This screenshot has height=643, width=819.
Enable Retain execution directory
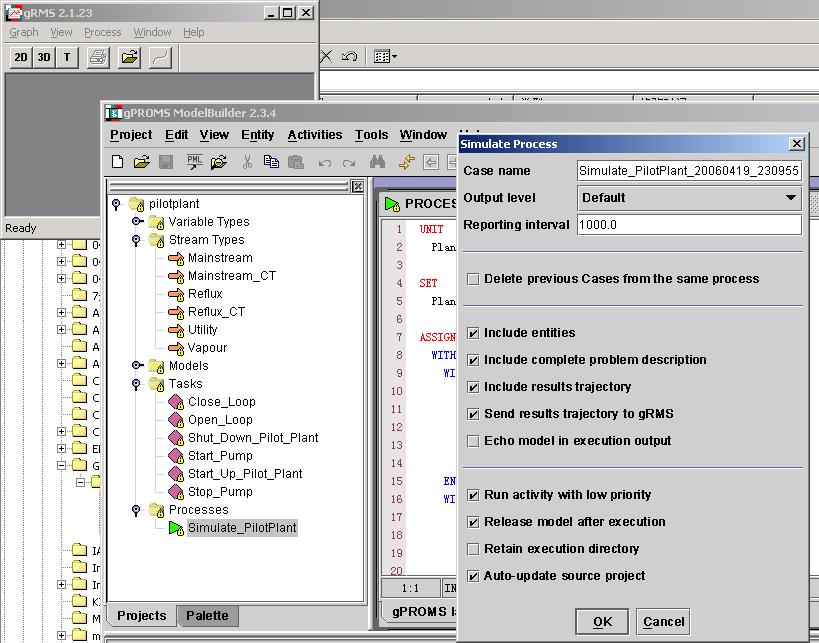click(473, 549)
